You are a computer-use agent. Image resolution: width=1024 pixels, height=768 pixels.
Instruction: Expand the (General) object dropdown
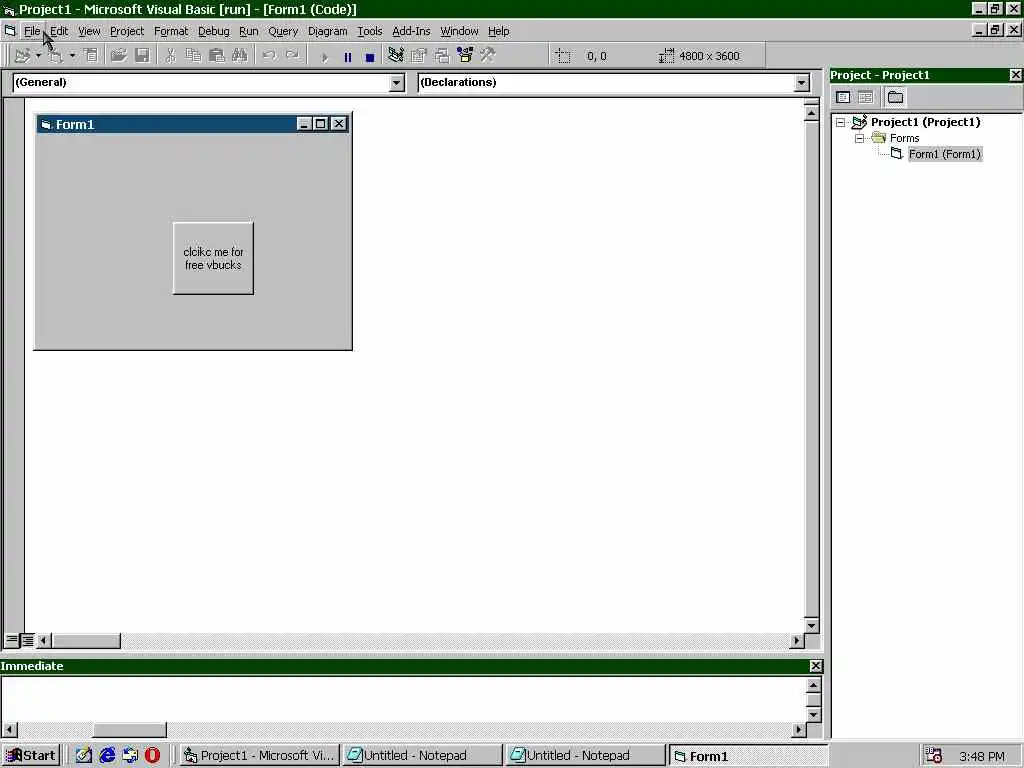(396, 83)
